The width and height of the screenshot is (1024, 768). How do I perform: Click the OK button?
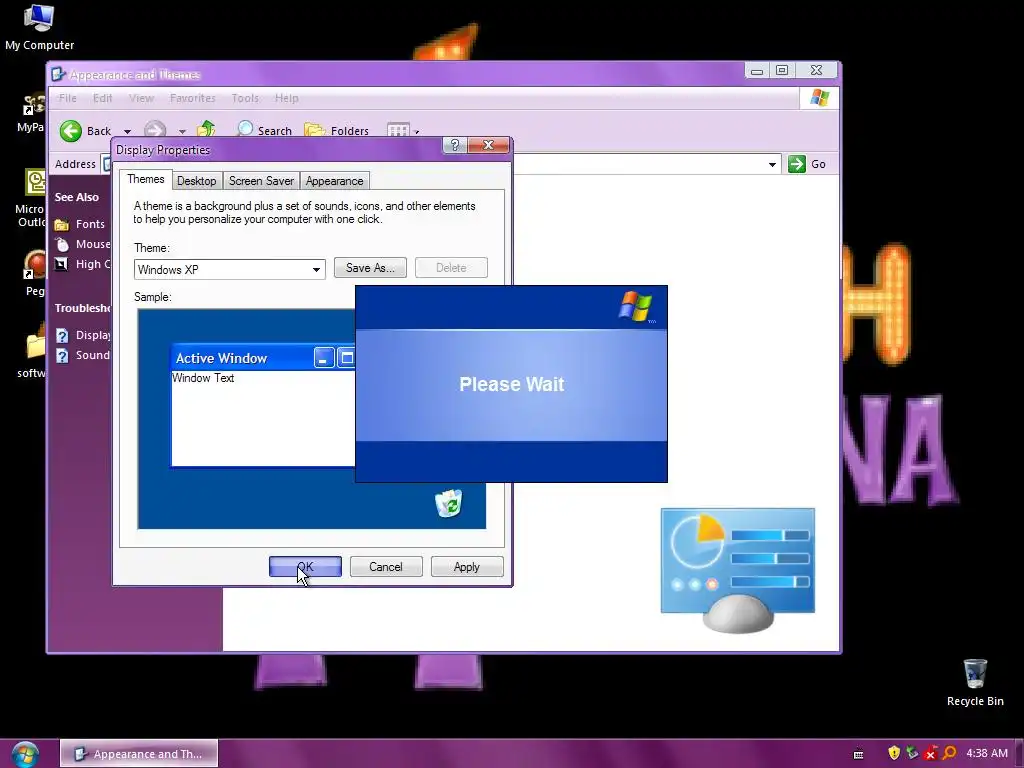[305, 566]
